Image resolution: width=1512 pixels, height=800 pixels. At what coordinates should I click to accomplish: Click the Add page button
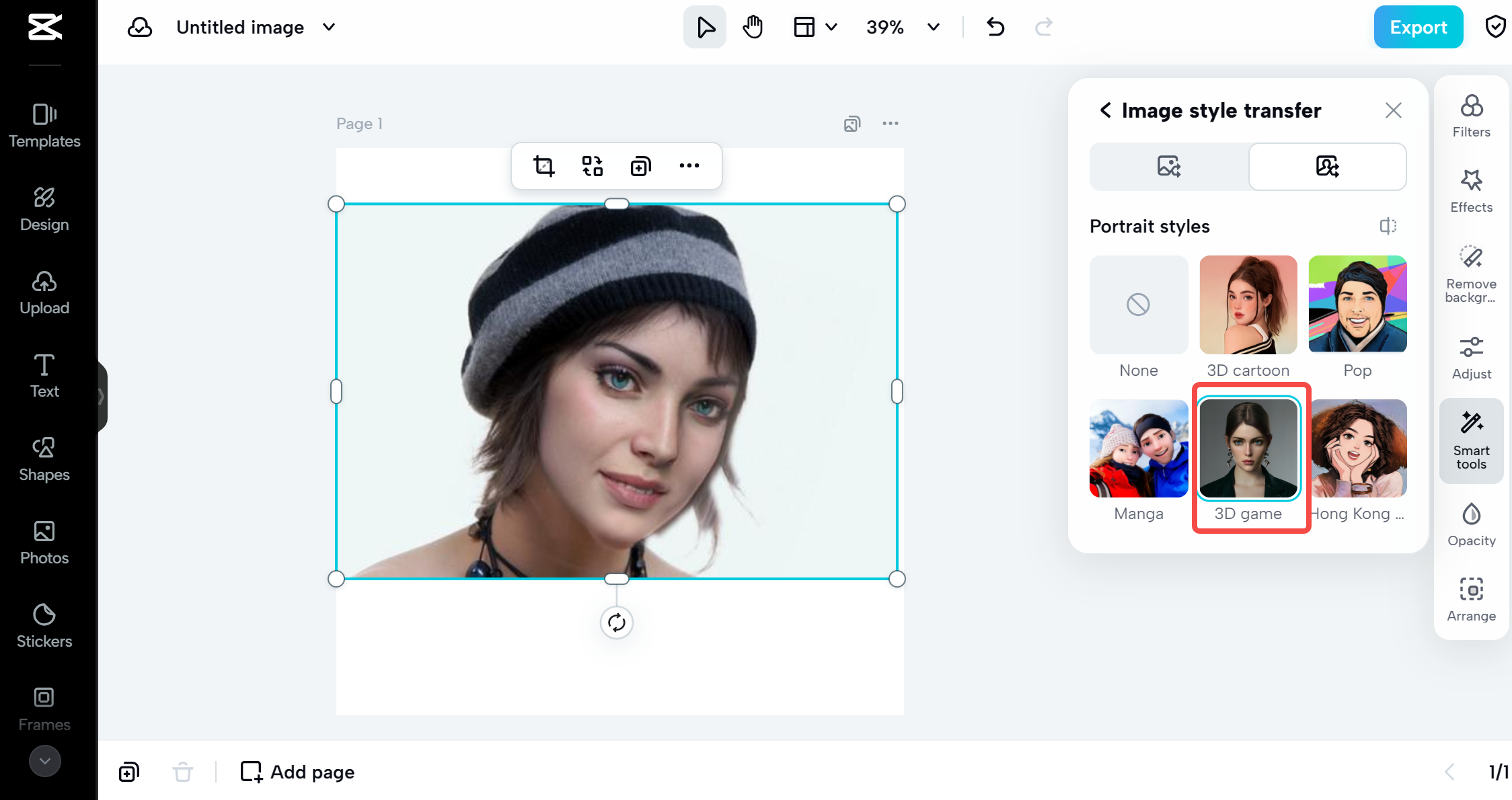point(298,772)
